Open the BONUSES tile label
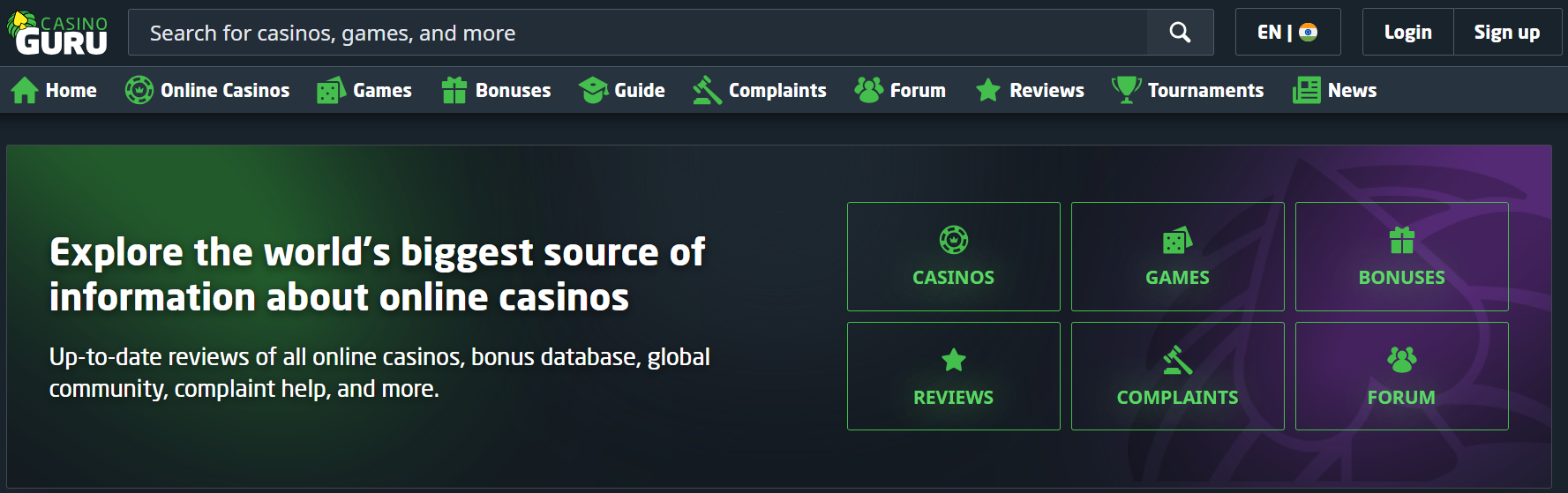1568x493 pixels. click(1402, 277)
